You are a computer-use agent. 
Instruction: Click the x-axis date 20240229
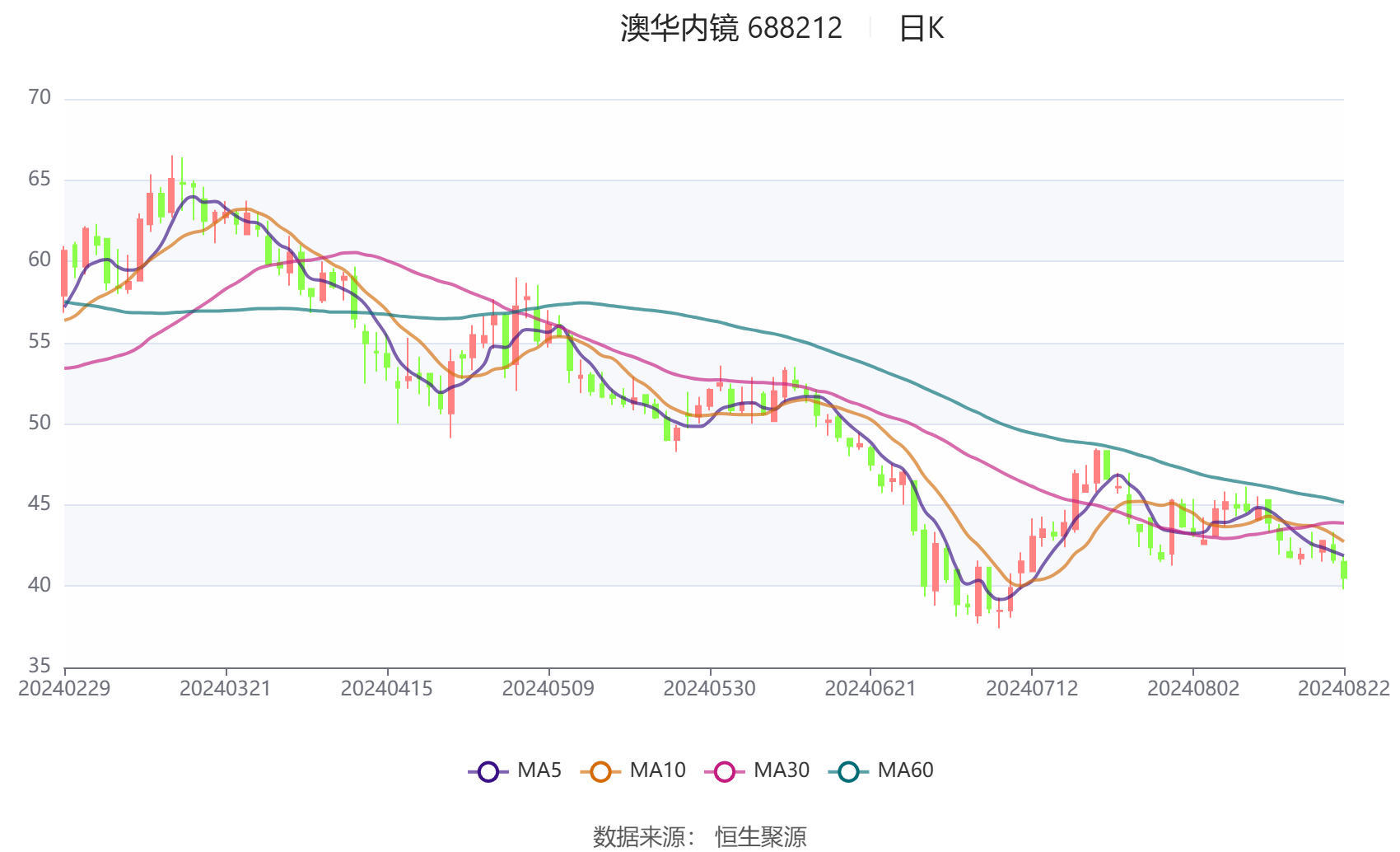[64, 689]
